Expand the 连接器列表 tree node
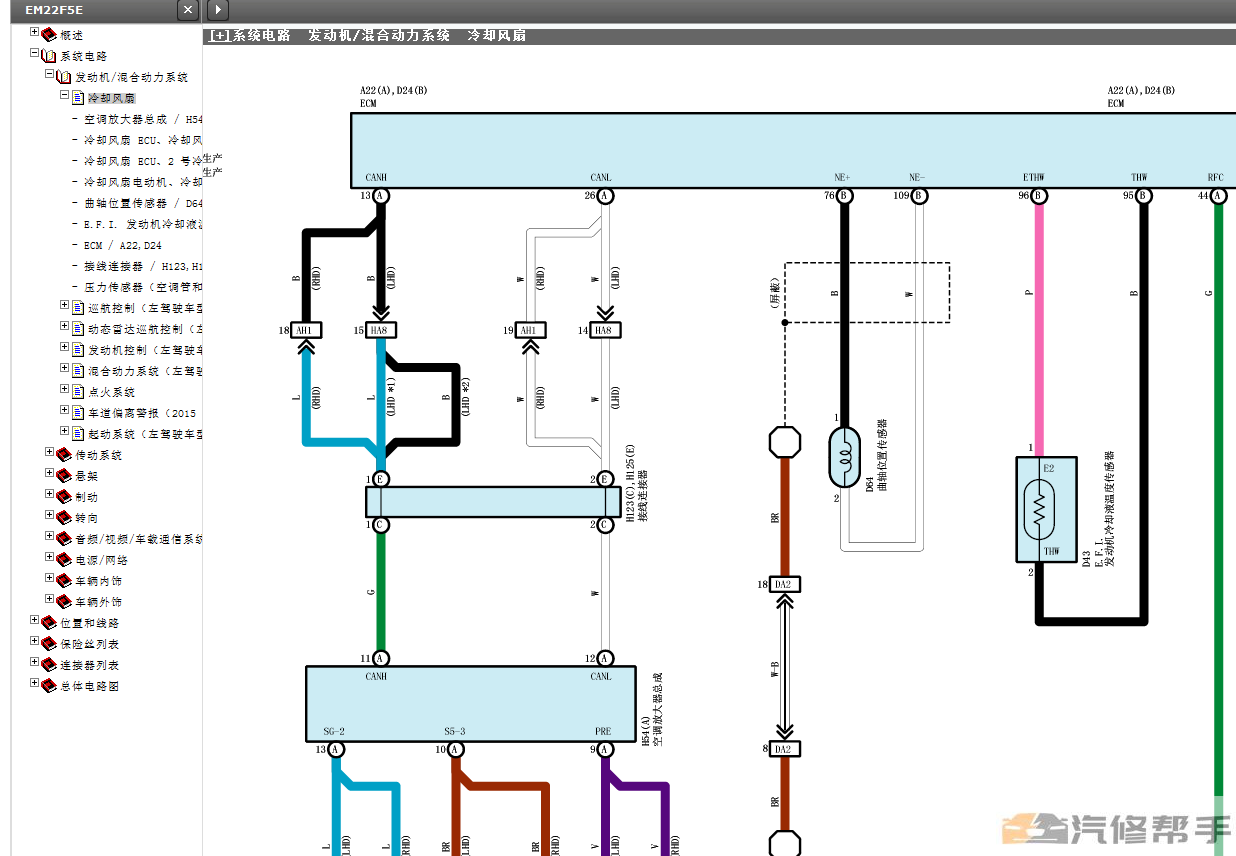The image size is (1236, 856). click(x=34, y=663)
